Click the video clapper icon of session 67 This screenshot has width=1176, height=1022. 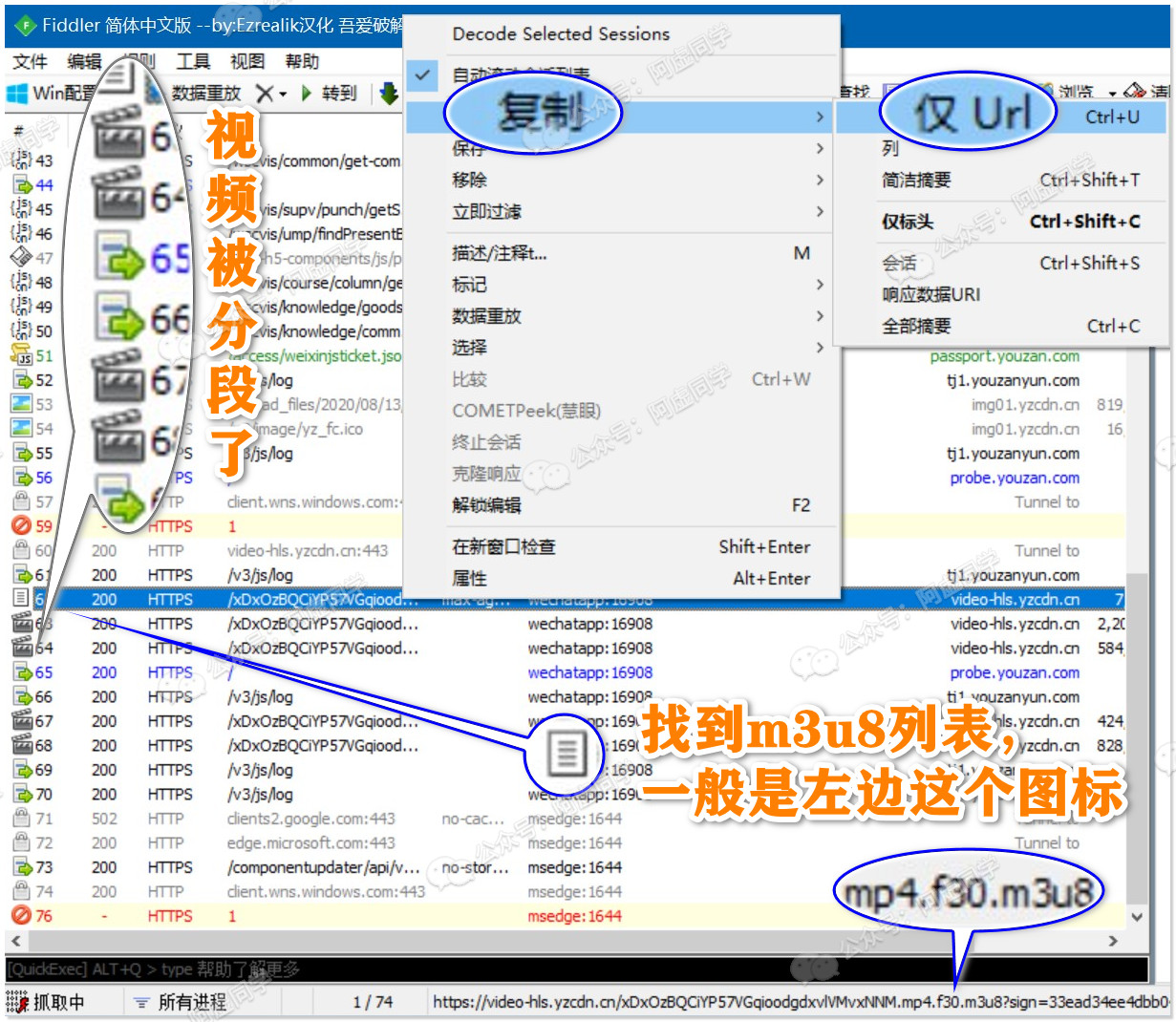click(x=21, y=721)
